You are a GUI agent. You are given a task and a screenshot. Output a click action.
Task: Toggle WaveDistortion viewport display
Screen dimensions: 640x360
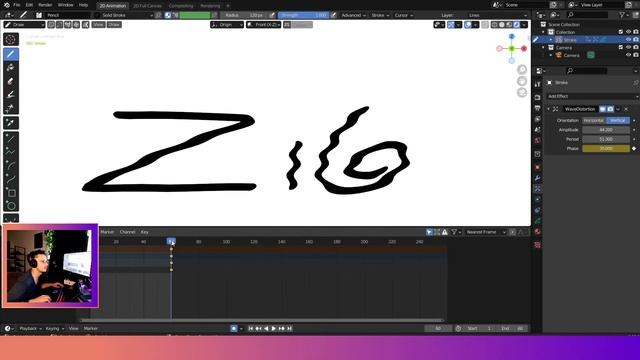coord(602,109)
